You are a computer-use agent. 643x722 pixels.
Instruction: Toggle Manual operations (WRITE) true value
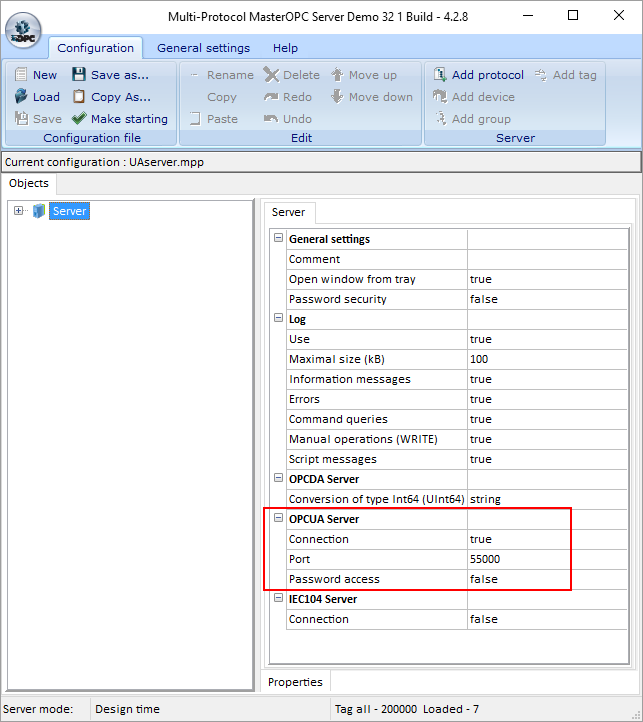click(x=547, y=439)
